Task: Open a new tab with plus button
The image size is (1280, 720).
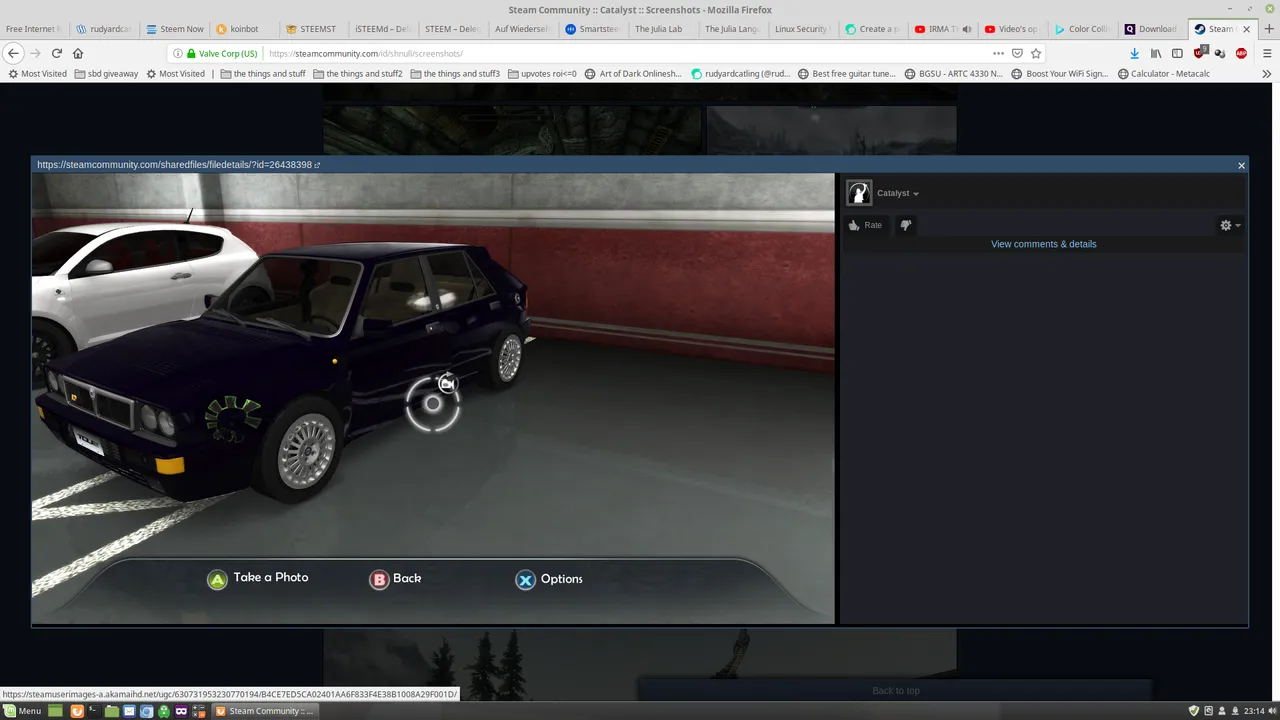Action: tap(1269, 29)
